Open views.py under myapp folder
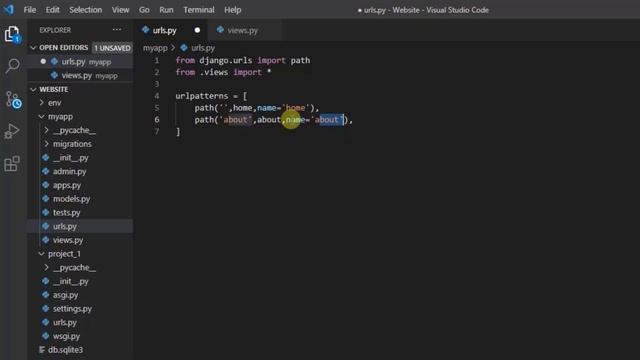The height and width of the screenshot is (360, 640). point(80,240)
